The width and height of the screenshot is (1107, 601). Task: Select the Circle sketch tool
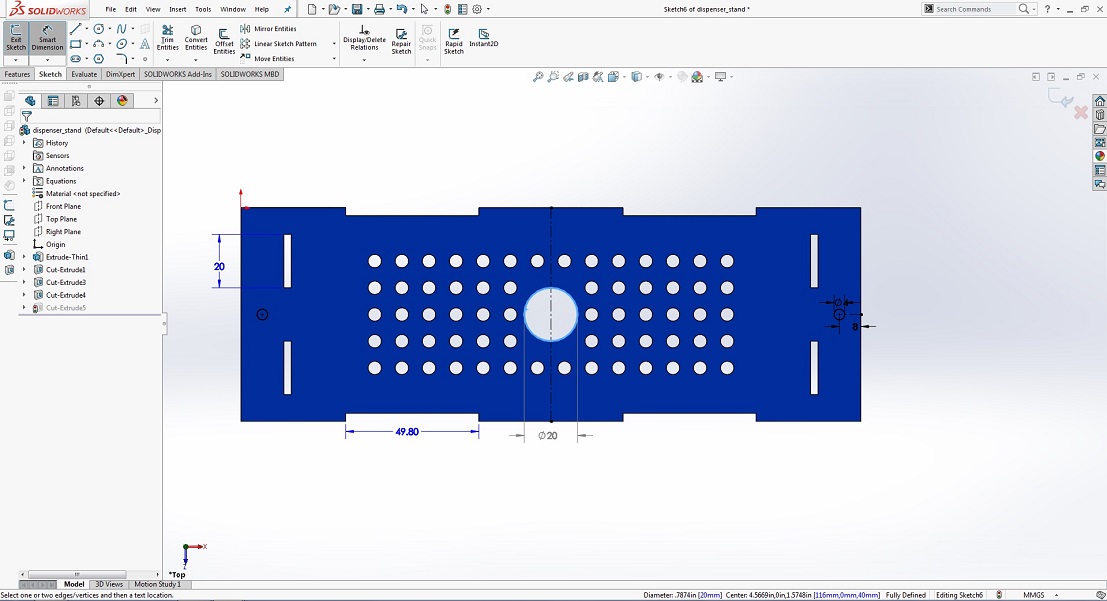pyautogui.click(x=99, y=29)
